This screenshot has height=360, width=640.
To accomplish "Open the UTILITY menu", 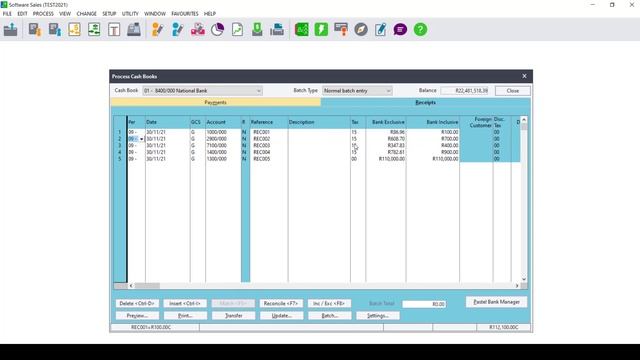I will click(130, 13).
